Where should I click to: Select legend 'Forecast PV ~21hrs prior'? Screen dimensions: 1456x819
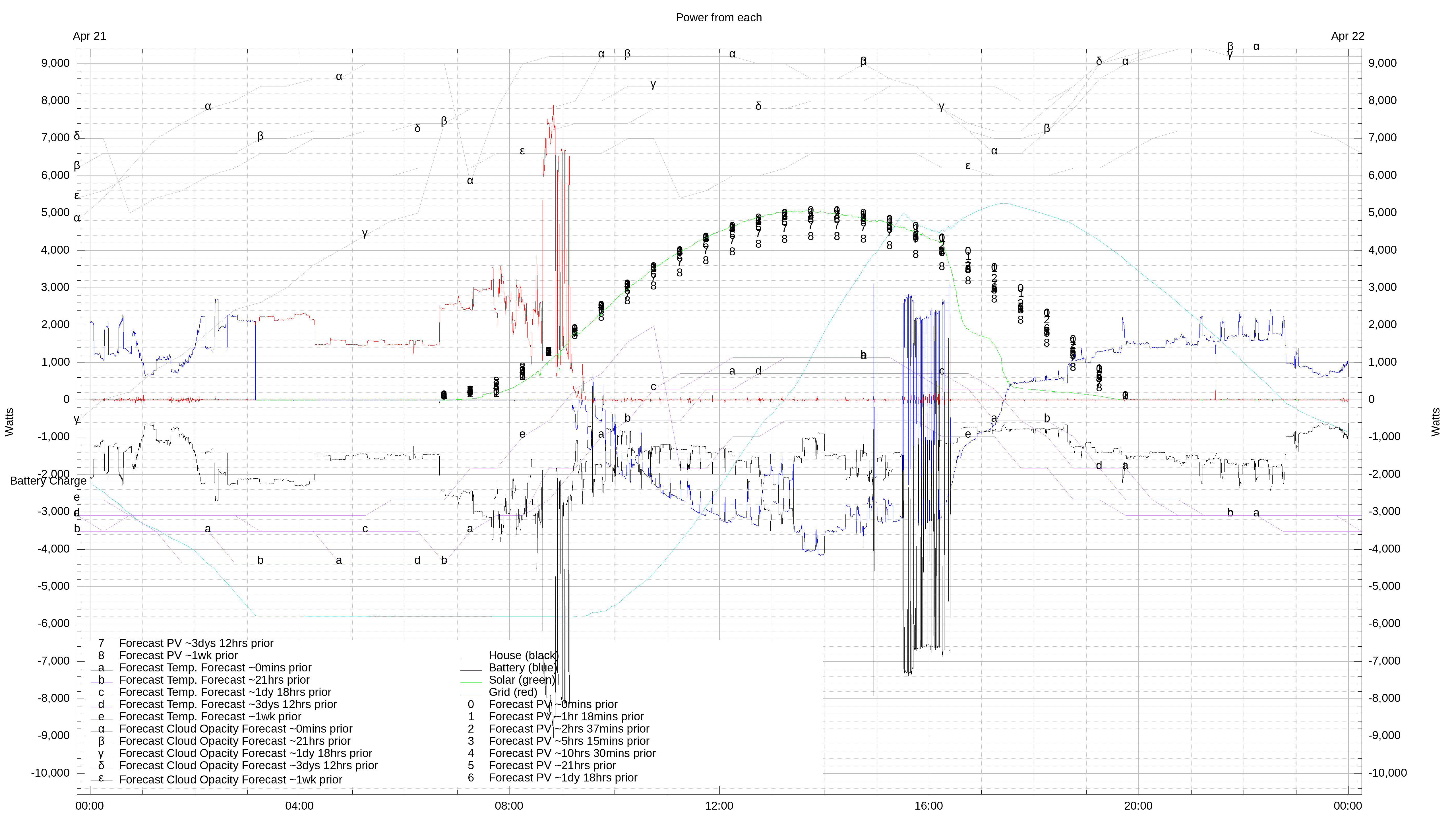click(552, 766)
